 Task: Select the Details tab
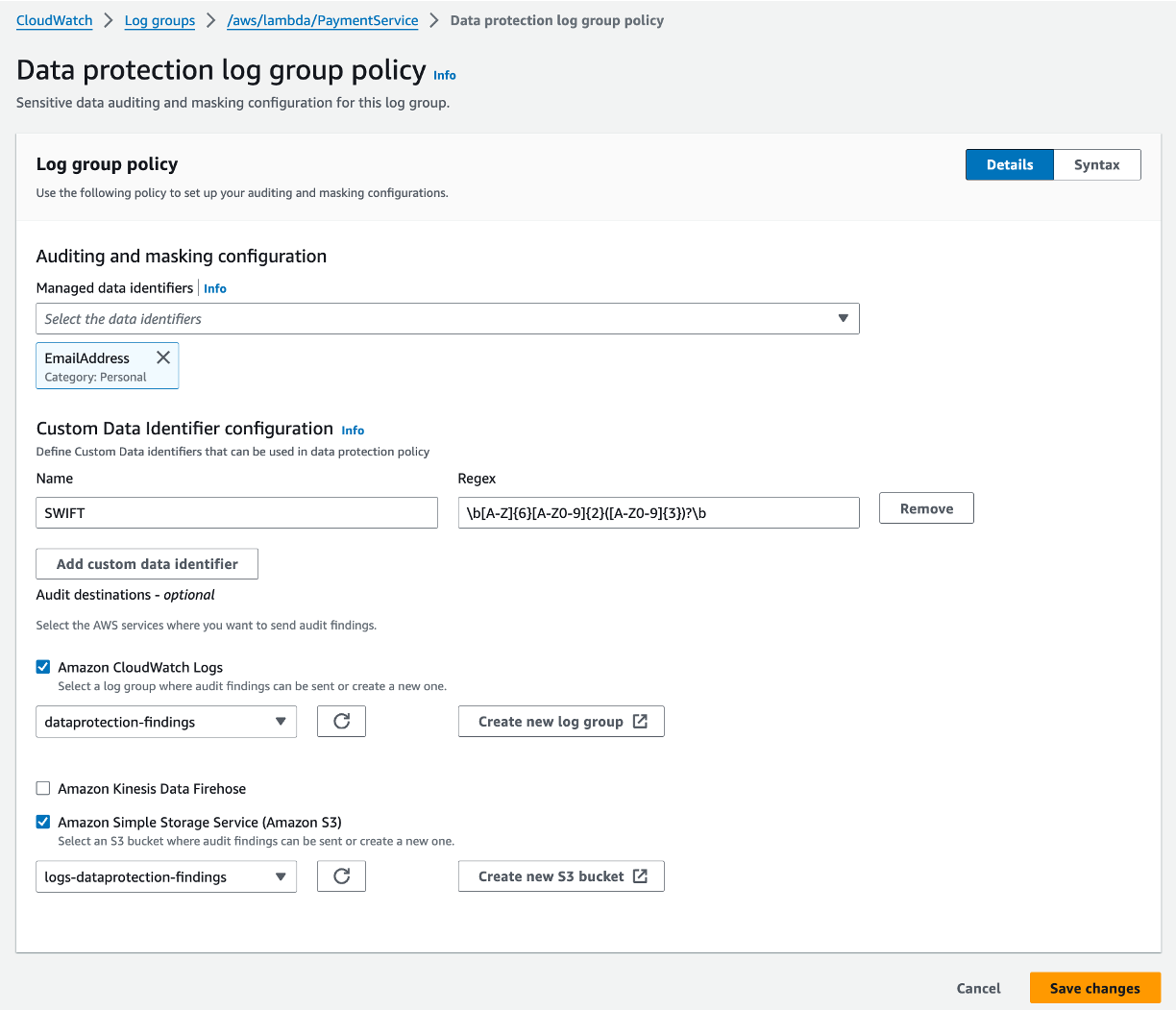(1009, 164)
